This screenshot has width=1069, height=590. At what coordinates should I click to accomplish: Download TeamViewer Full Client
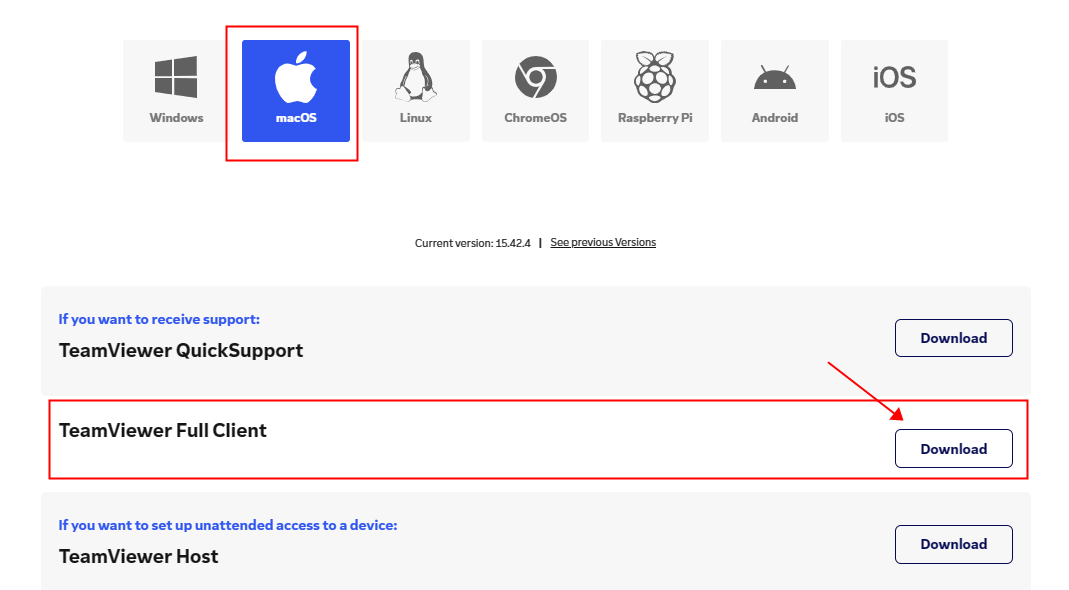click(x=953, y=448)
